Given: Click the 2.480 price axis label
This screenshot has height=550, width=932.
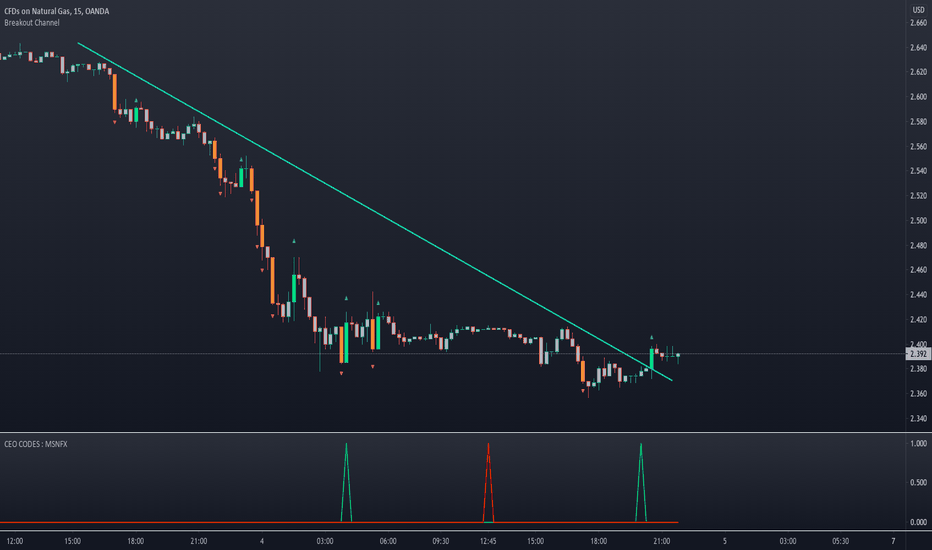Looking at the screenshot, I should pyautogui.click(x=918, y=246).
